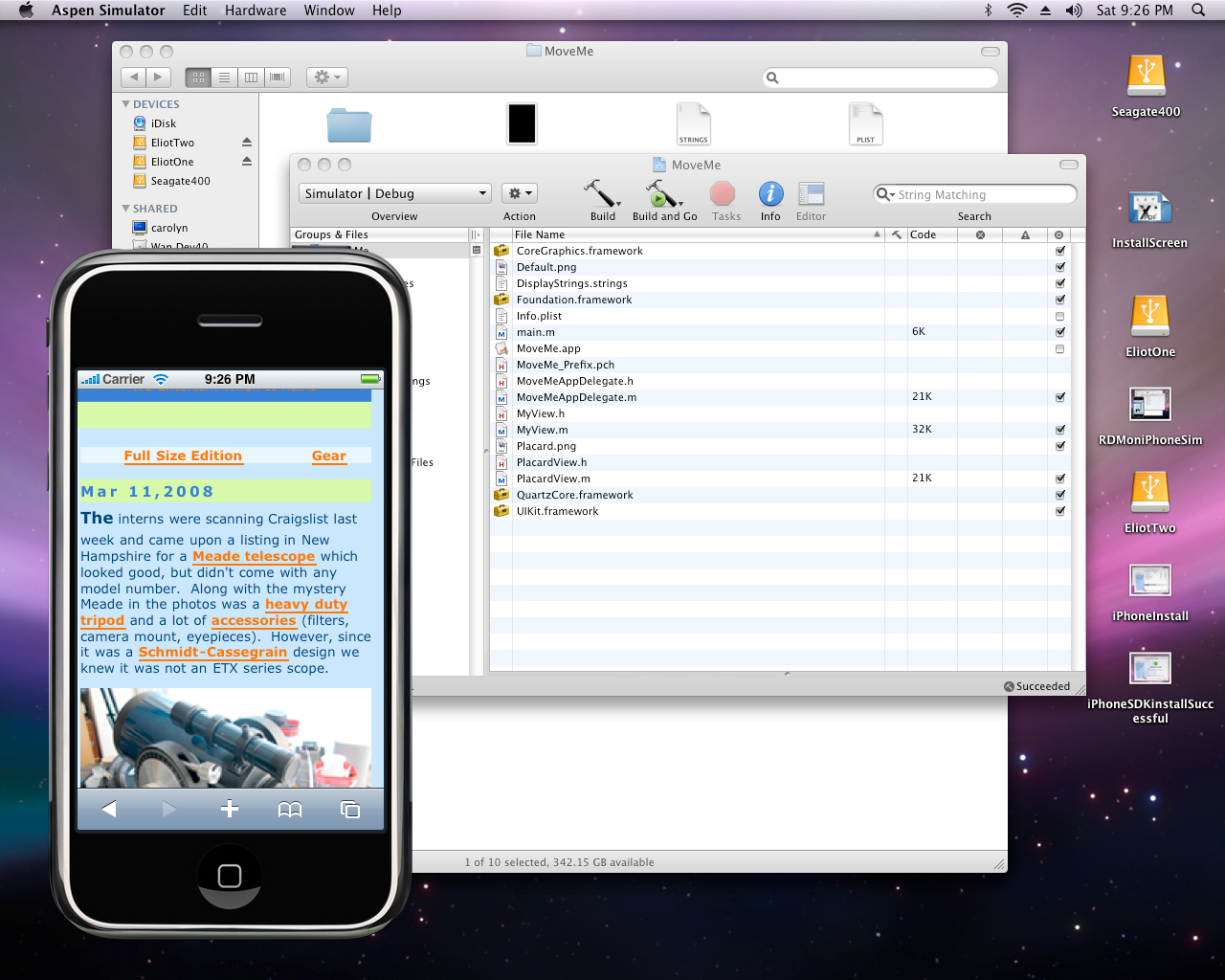Tap the Schmidt-Cassegrain link
The height and width of the screenshot is (980, 1225).
(x=212, y=652)
